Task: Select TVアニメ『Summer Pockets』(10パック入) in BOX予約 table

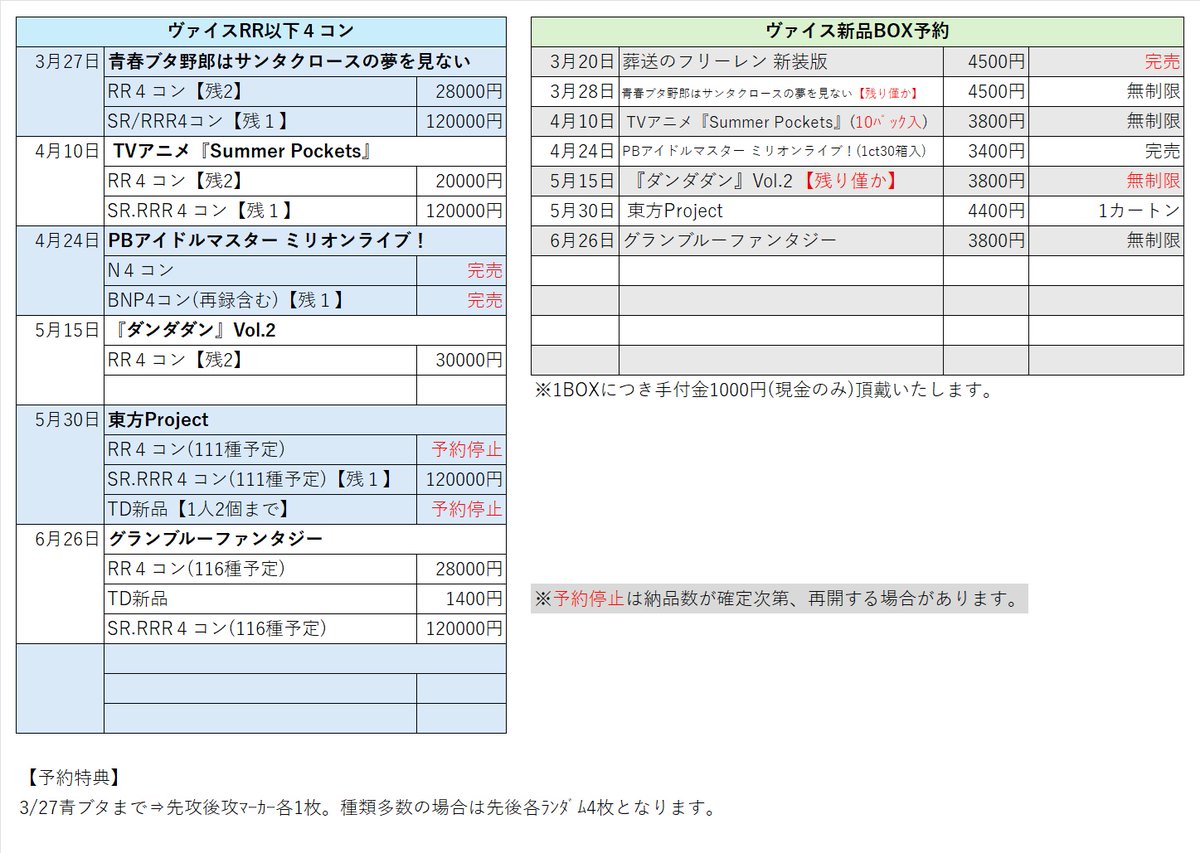Action: pos(780,121)
